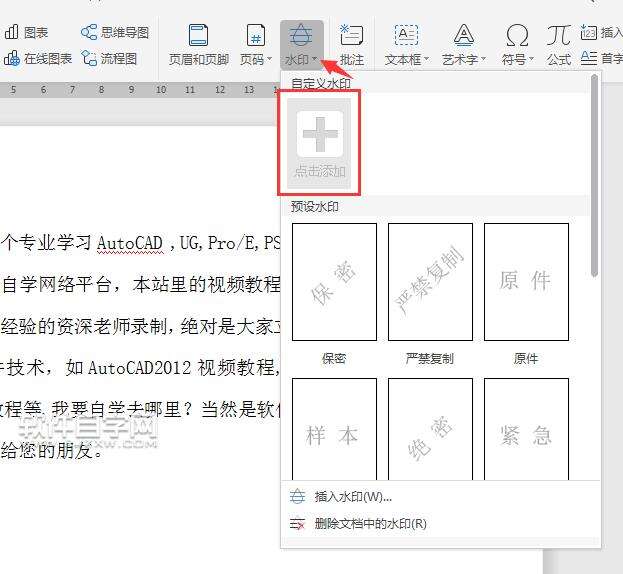Insert a 流程图 flowchart

(x=109, y=59)
